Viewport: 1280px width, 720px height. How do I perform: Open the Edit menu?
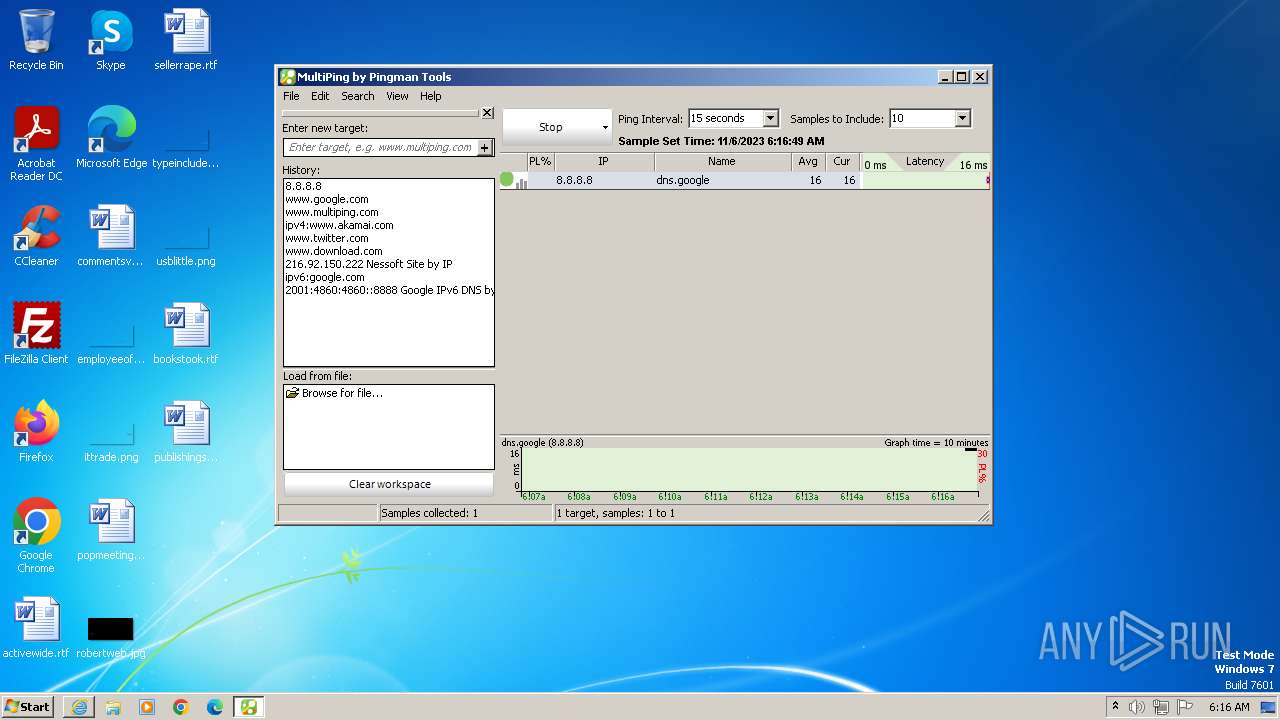320,96
